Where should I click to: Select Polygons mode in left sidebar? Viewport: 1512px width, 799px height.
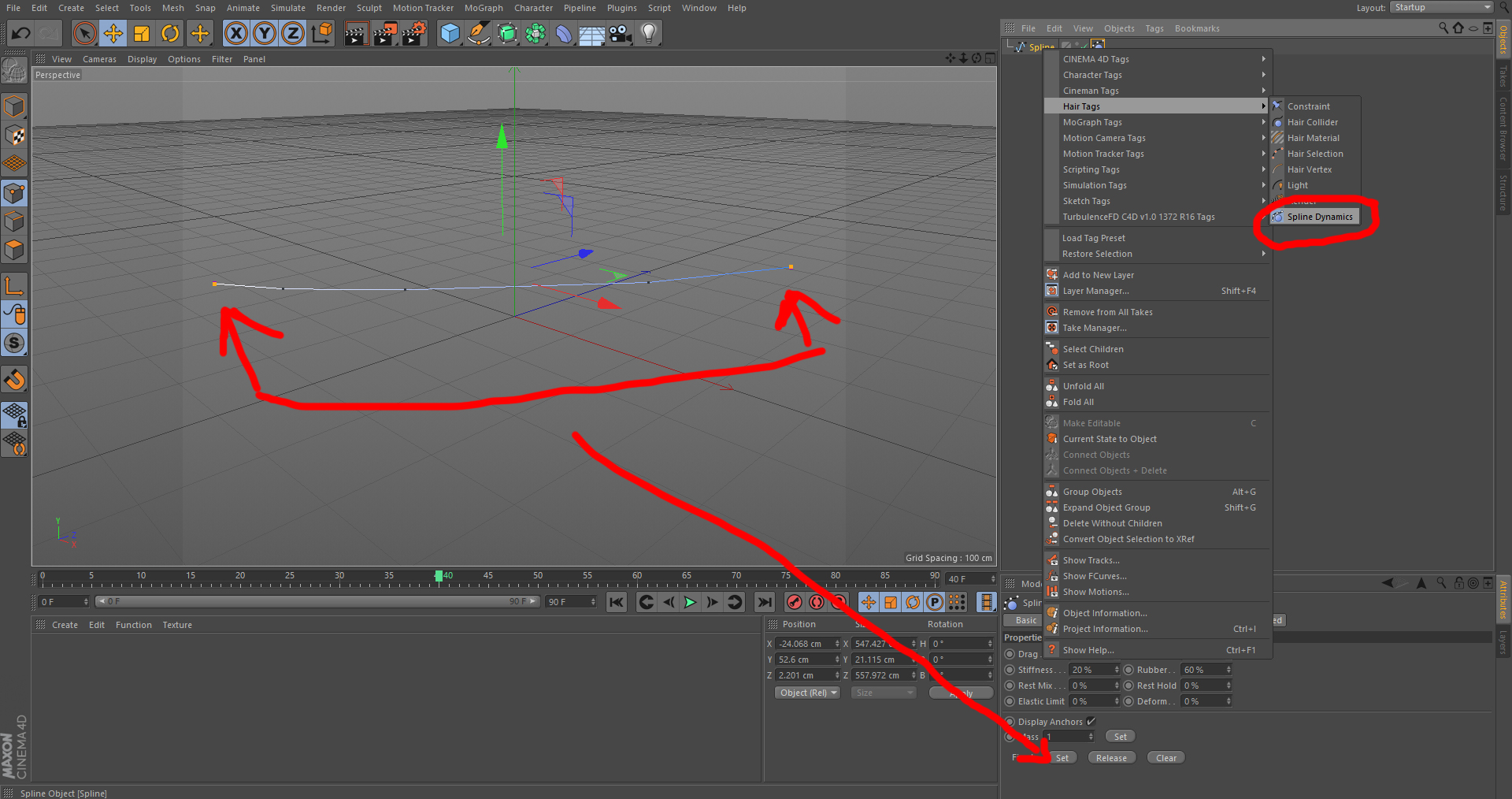pos(14,251)
